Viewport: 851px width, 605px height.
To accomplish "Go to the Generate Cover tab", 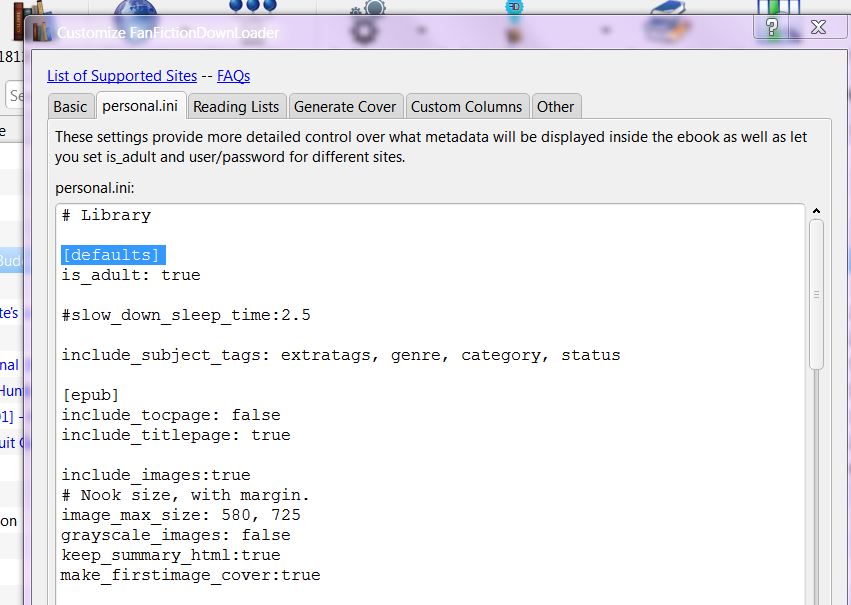I will (345, 107).
